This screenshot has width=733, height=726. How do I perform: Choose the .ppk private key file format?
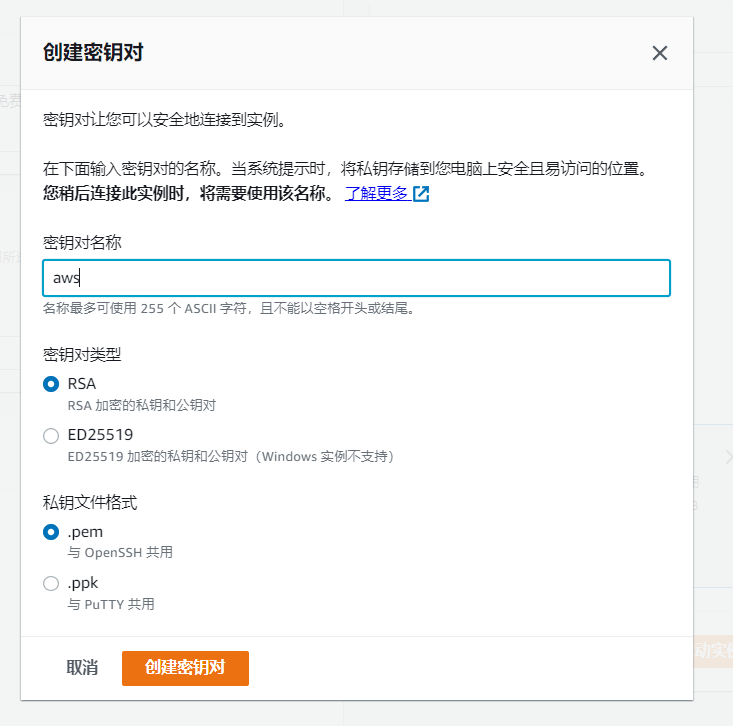pyautogui.click(x=51, y=583)
